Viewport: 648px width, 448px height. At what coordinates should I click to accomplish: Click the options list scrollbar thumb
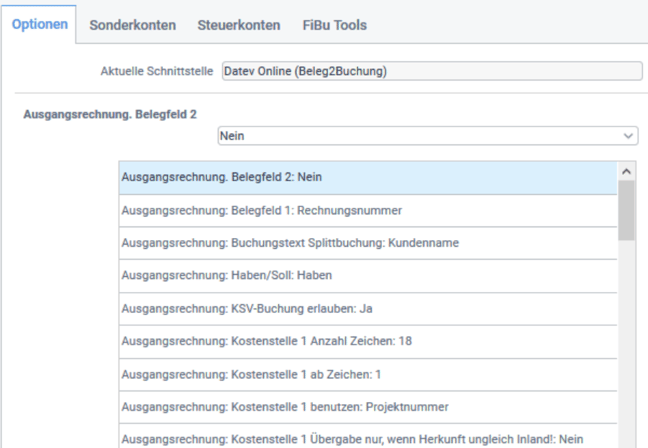point(627,212)
